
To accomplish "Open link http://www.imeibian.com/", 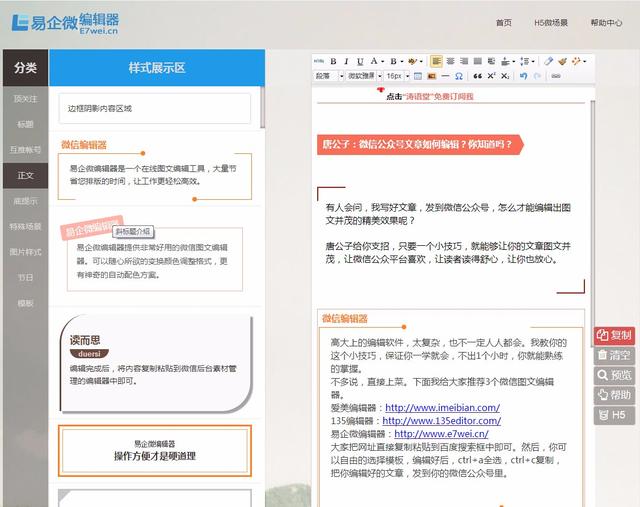I will (442, 407).
